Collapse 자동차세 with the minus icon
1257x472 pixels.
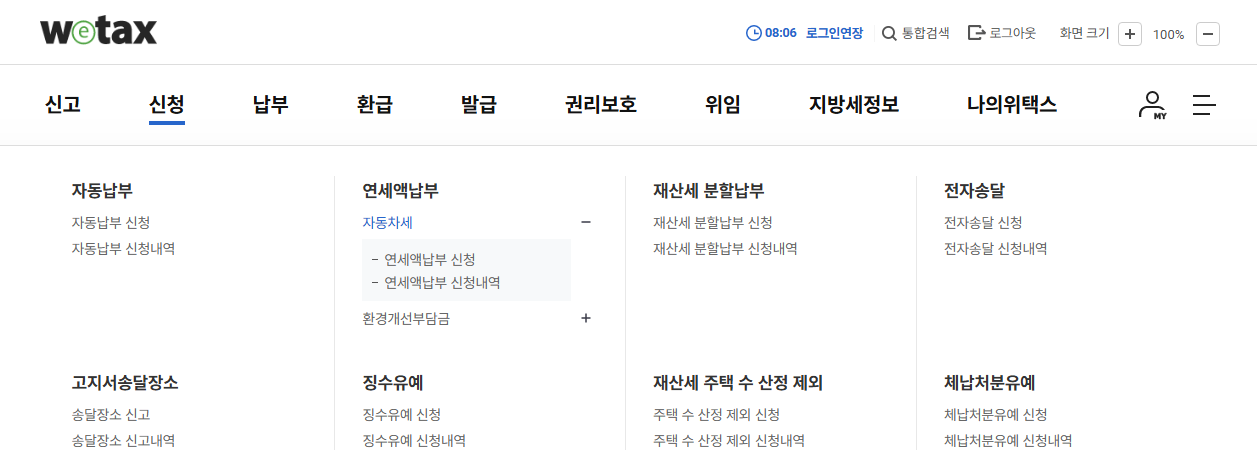[586, 223]
